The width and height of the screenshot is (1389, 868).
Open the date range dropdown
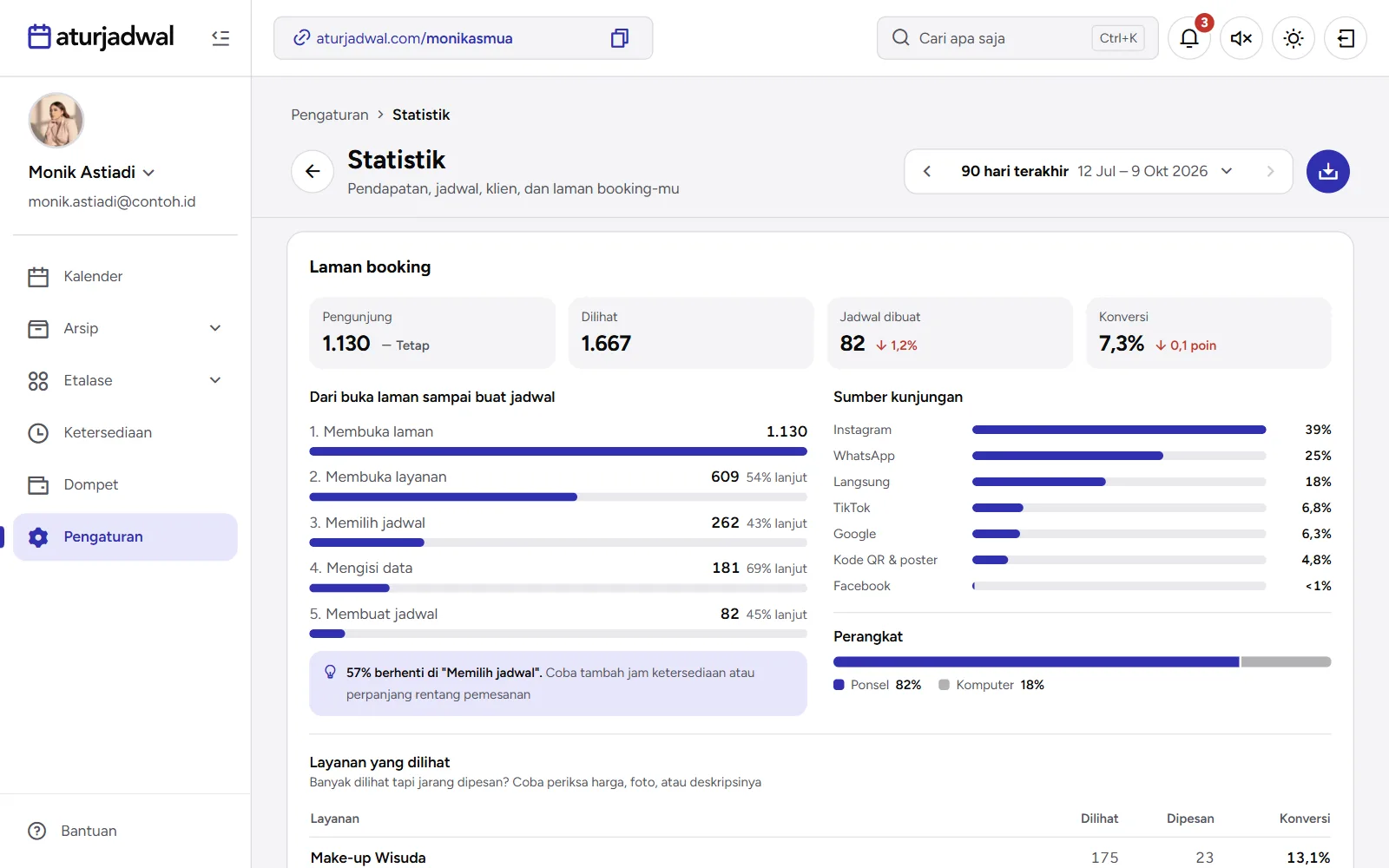(x=1097, y=171)
